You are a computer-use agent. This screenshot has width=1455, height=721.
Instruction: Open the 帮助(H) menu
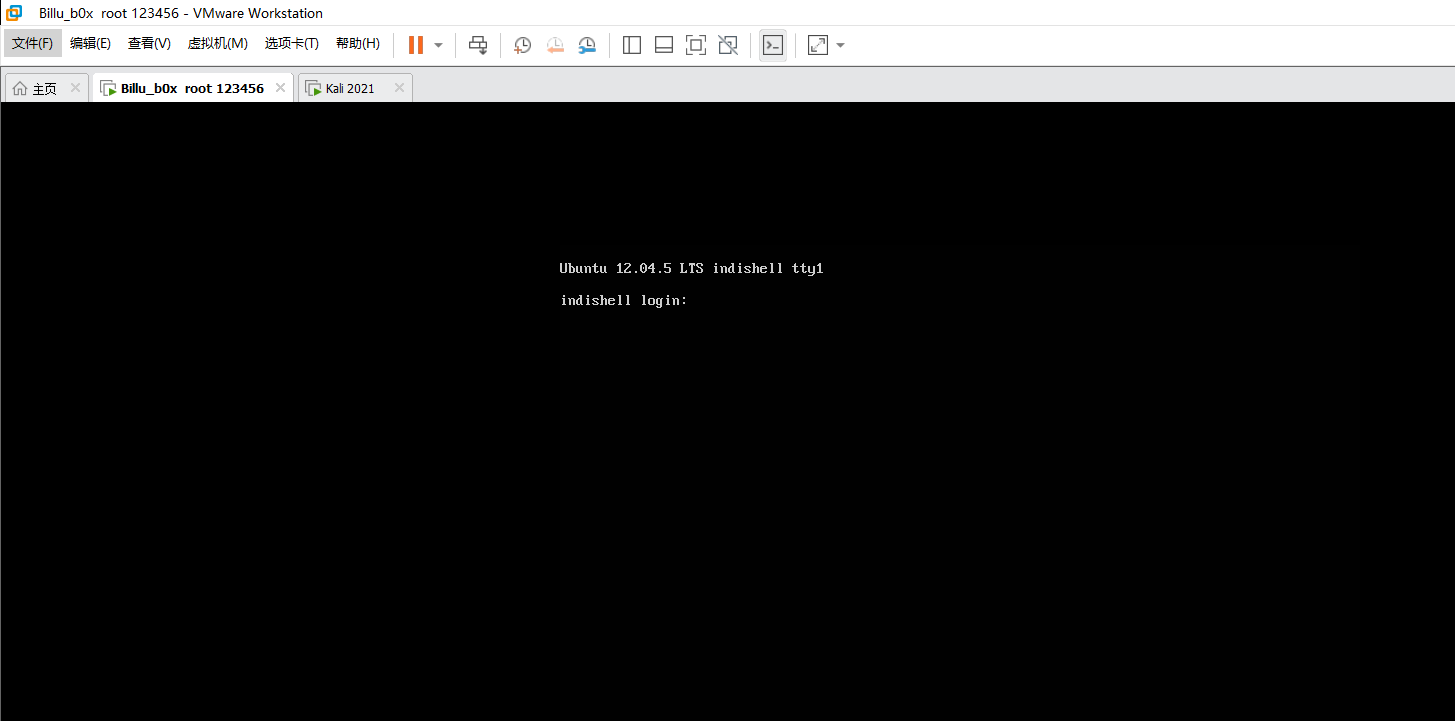[358, 44]
